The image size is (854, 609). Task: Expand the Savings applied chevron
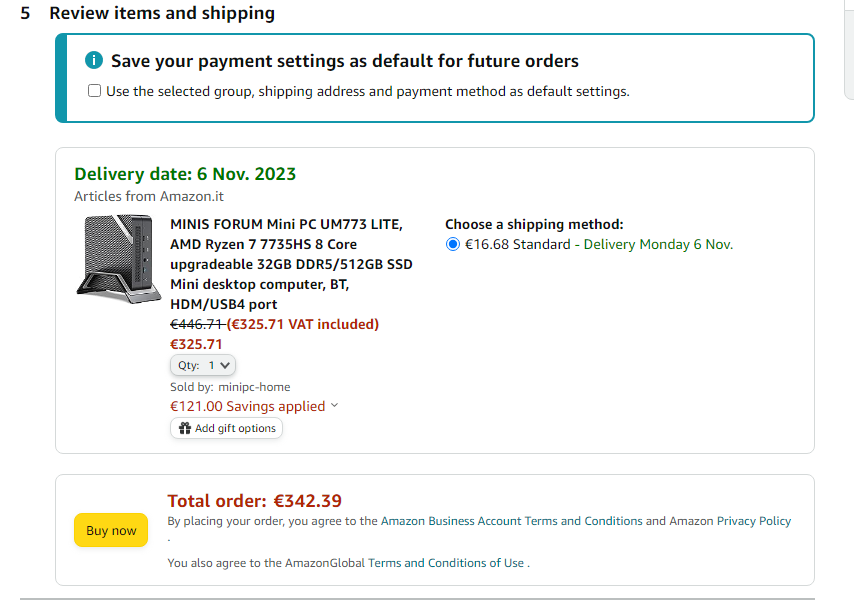334,406
